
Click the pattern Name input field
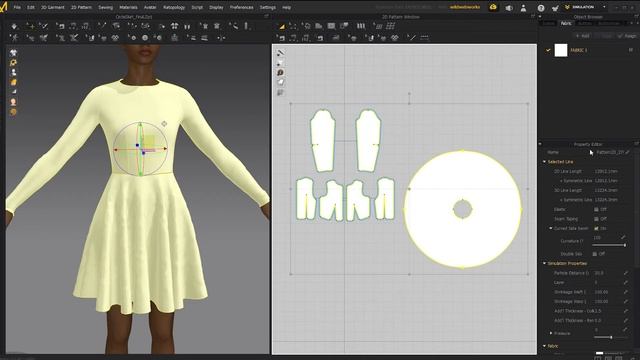coord(610,152)
